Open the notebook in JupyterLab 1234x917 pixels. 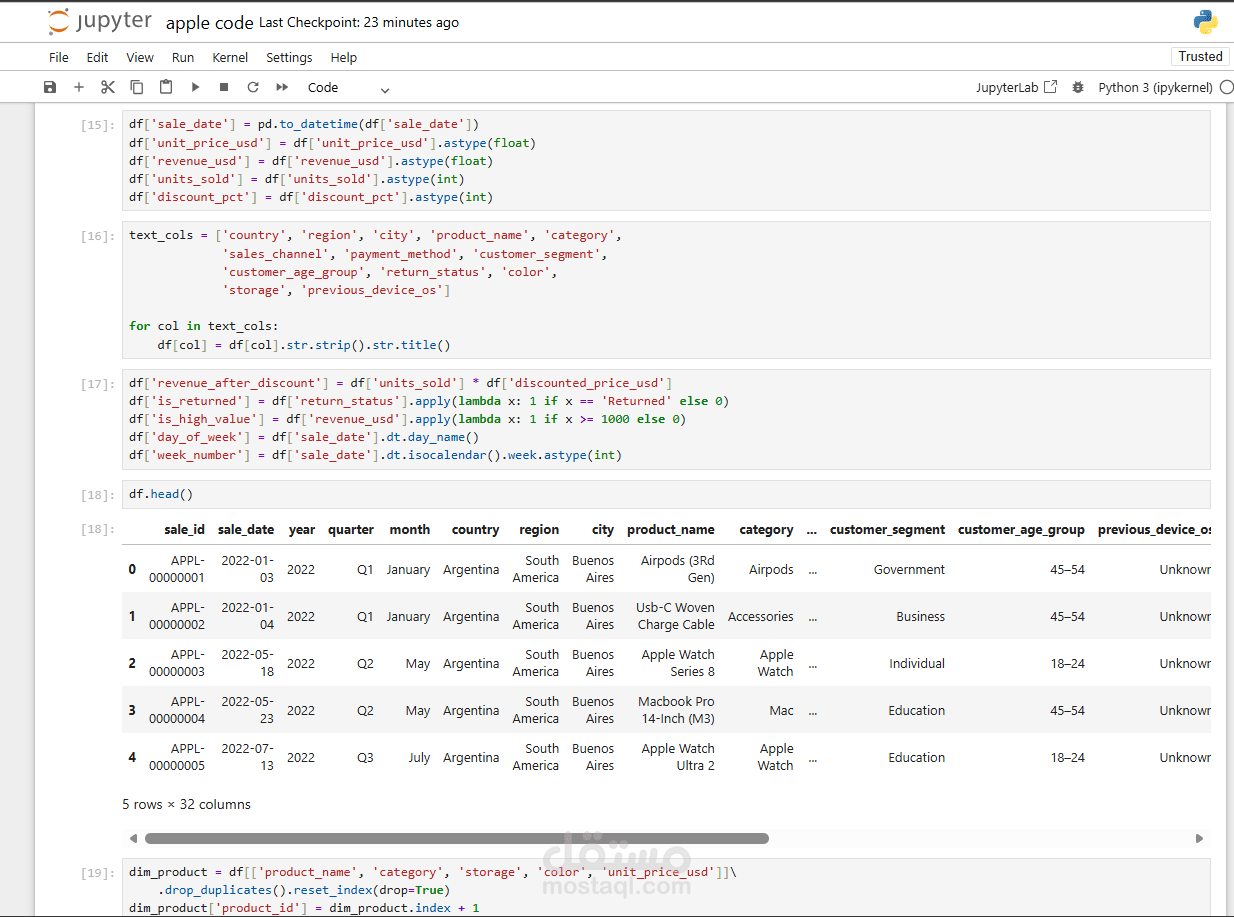(1016, 87)
